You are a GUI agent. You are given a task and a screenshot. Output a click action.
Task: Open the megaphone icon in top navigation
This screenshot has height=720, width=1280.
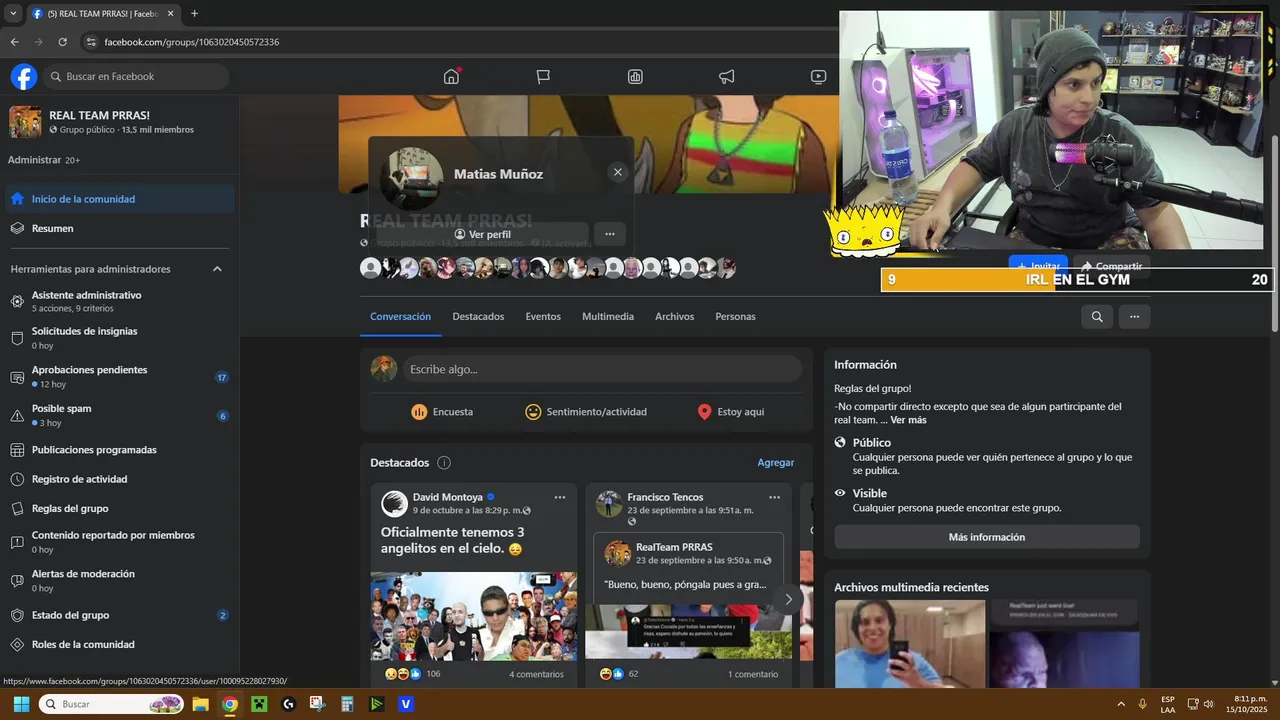coord(727,76)
